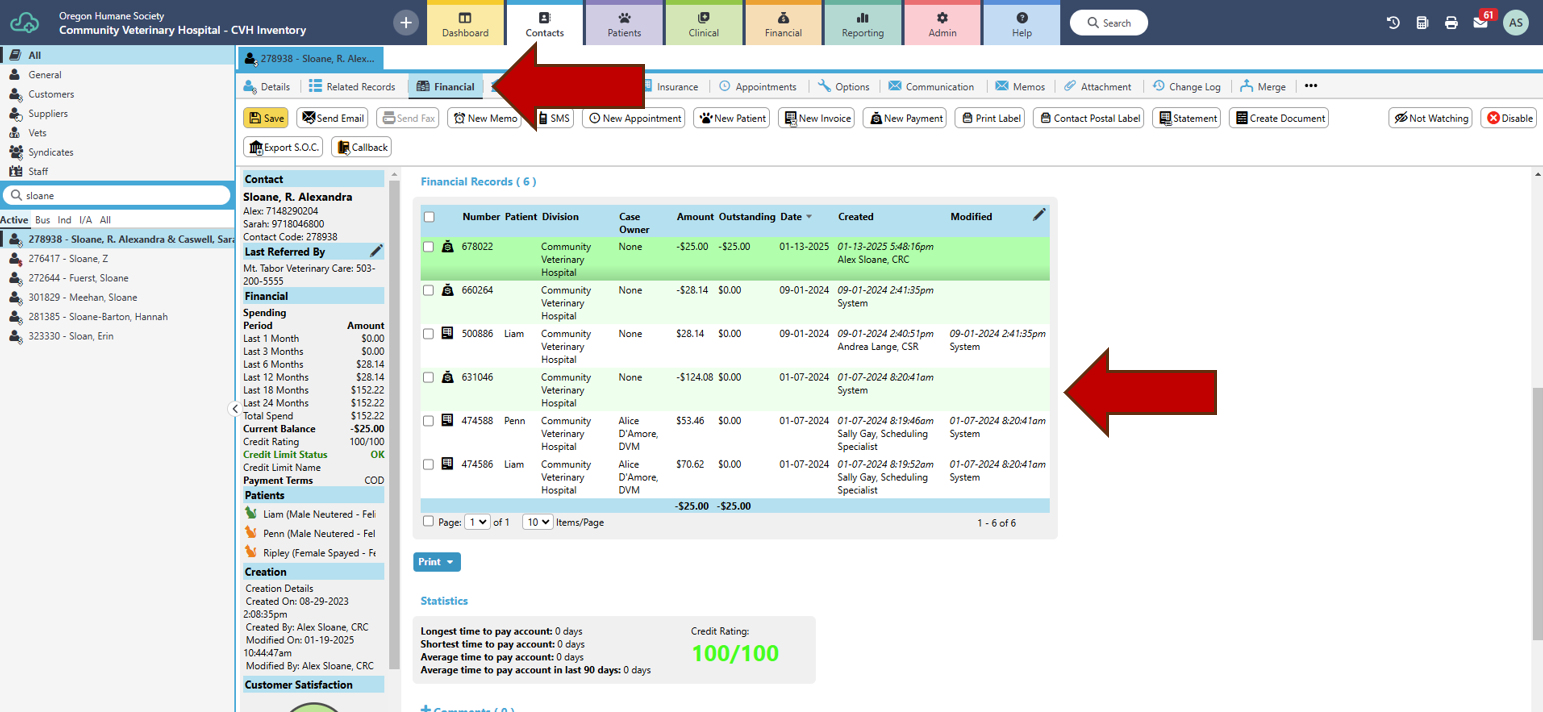This screenshot has width=1543, height=712.
Task: Filter contacts by Staff
Action: [x=38, y=171]
